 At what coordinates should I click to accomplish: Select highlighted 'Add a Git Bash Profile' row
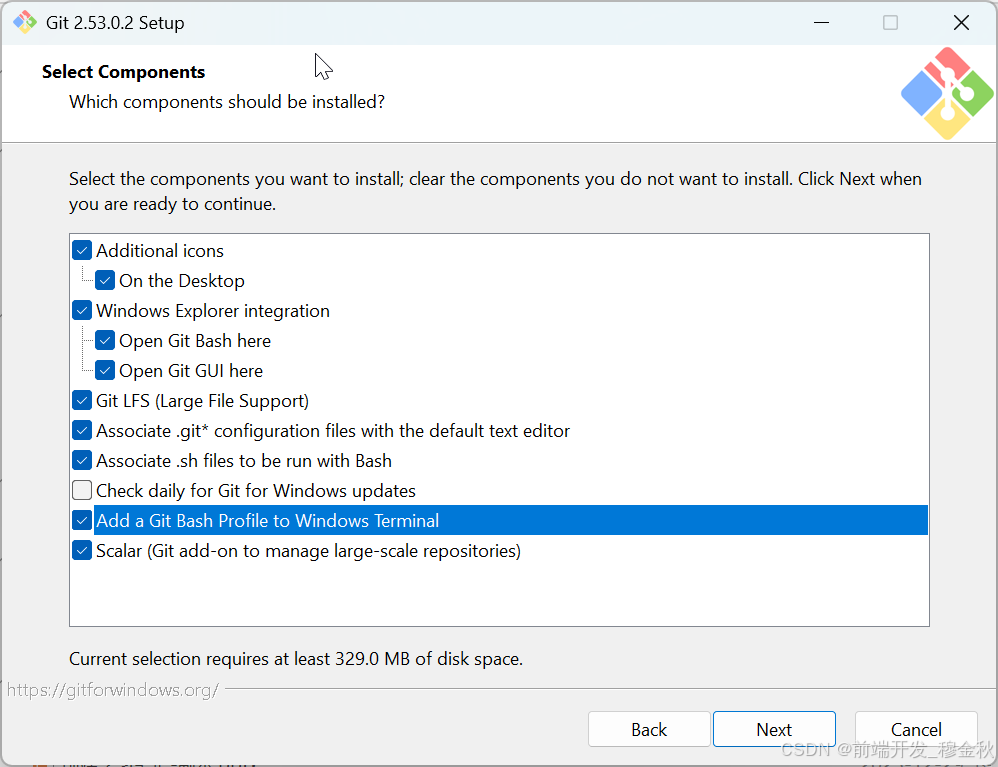pyautogui.click(x=510, y=520)
